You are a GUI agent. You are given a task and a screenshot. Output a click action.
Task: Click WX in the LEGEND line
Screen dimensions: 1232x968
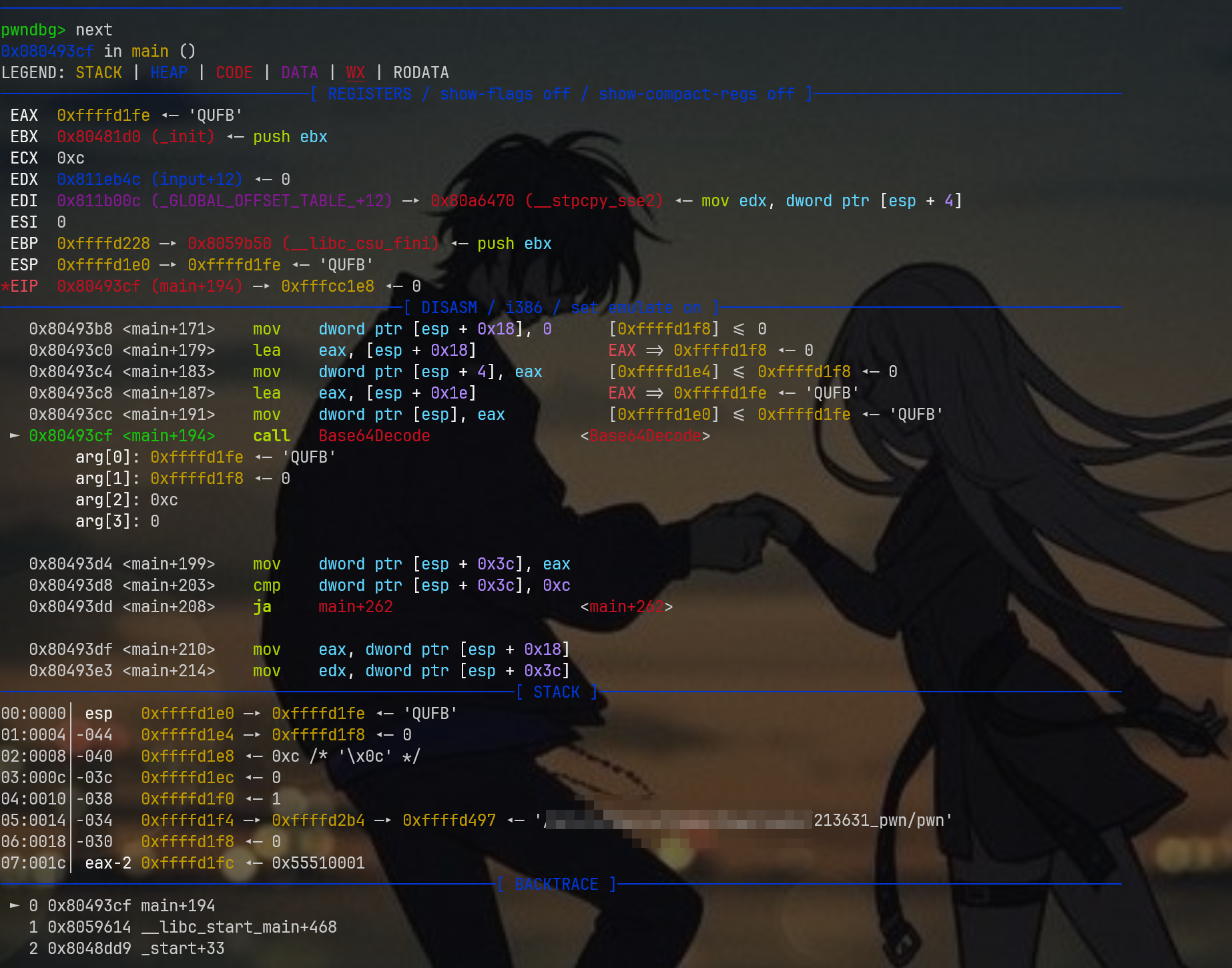coord(356,73)
